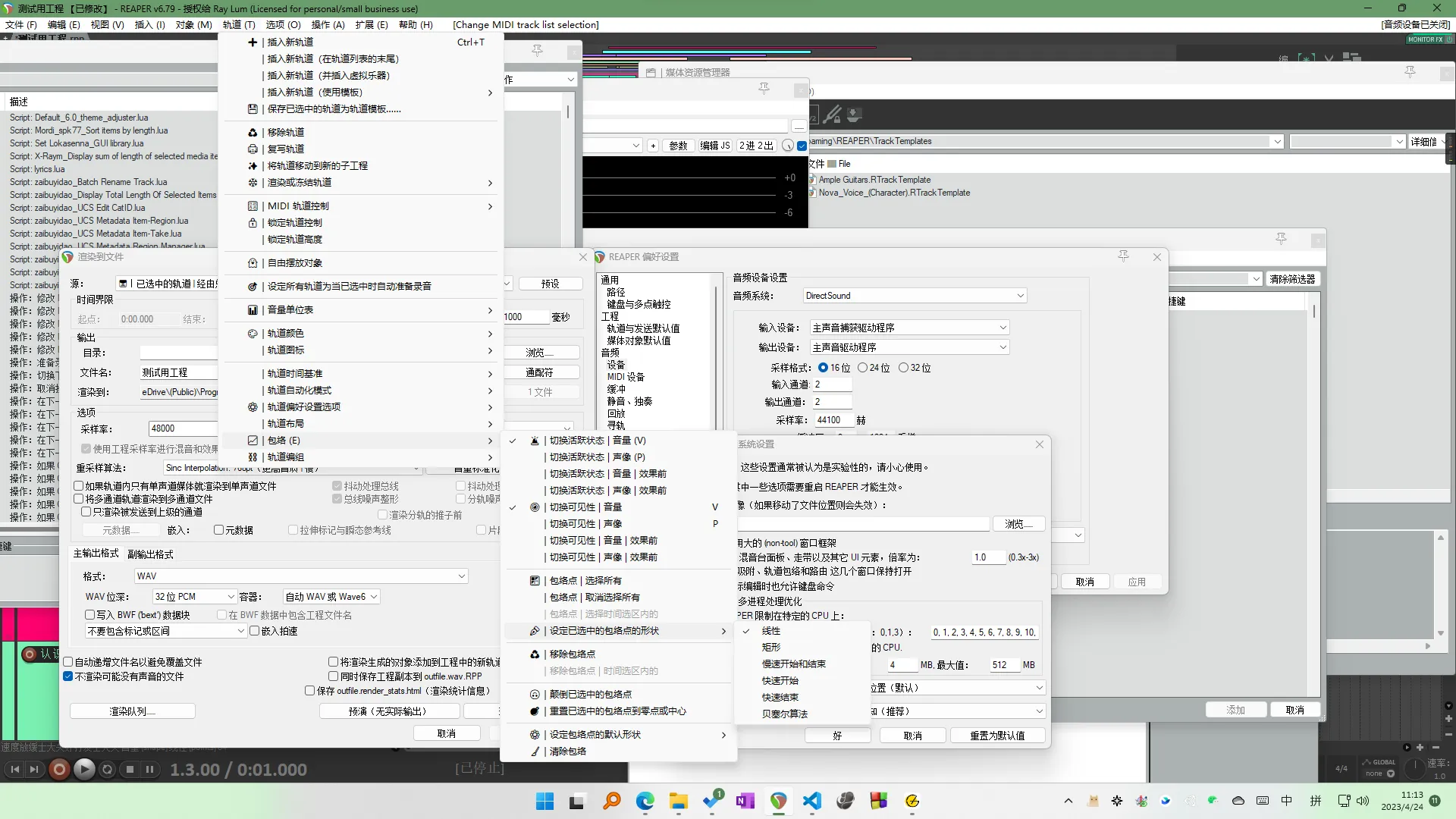
Task: Select the 24 位 sample format radio button
Action: [862, 368]
